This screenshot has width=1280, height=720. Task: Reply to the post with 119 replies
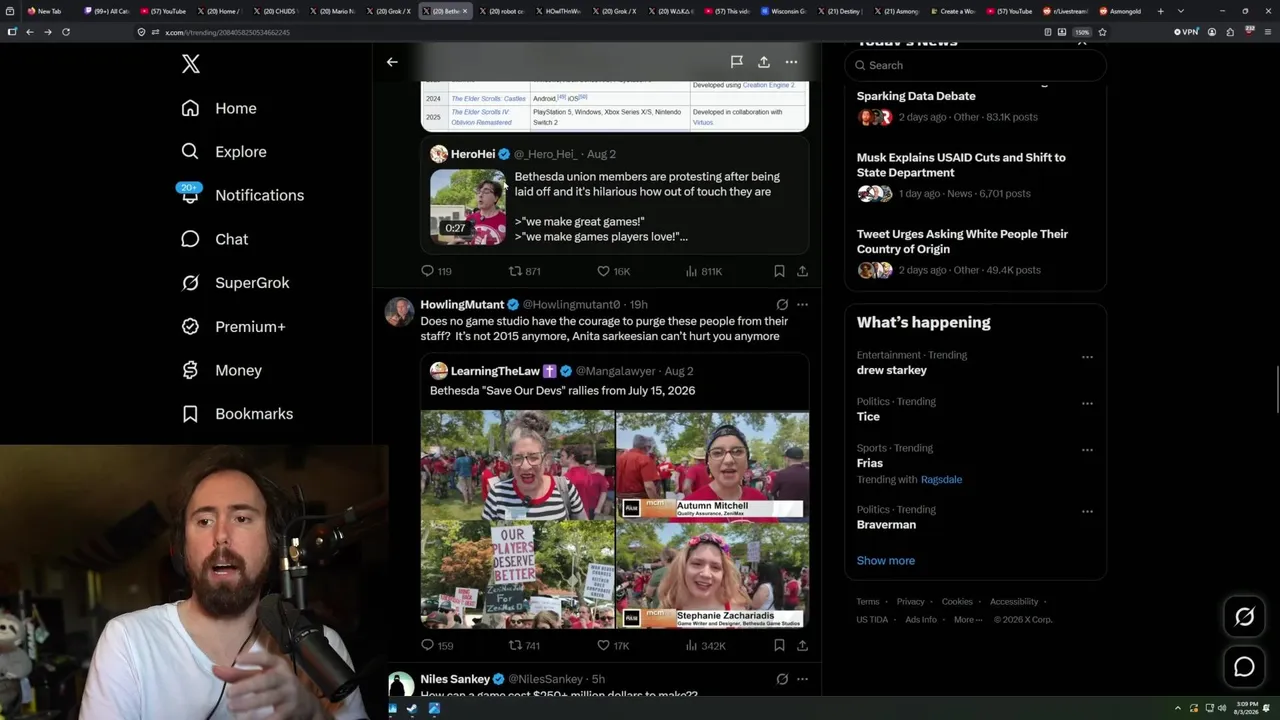(x=436, y=271)
